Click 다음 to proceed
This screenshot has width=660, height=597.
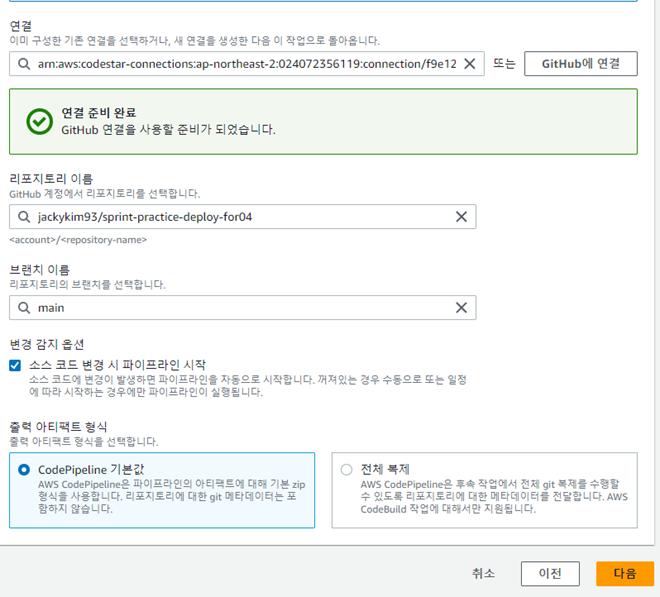point(625,573)
